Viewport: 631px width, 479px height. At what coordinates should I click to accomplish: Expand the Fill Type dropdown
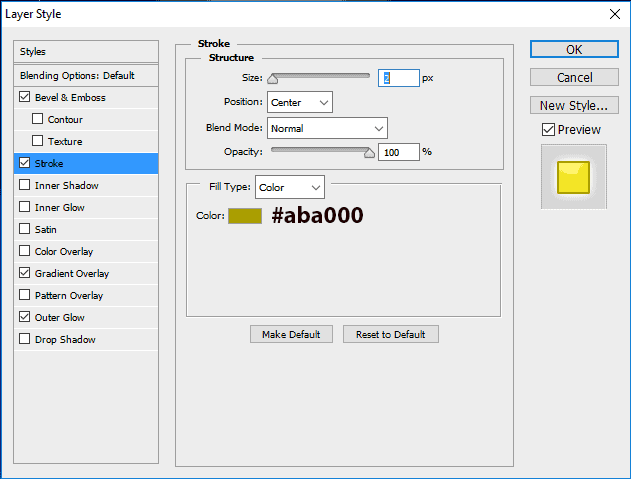click(x=290, y=187)
